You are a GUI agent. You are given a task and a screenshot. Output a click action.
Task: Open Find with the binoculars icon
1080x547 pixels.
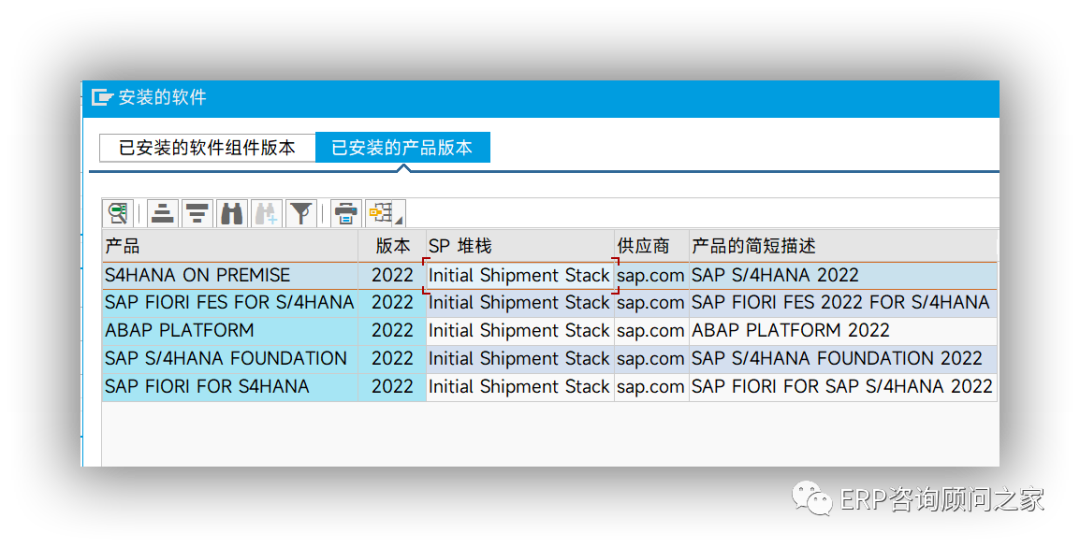point(231,213)
